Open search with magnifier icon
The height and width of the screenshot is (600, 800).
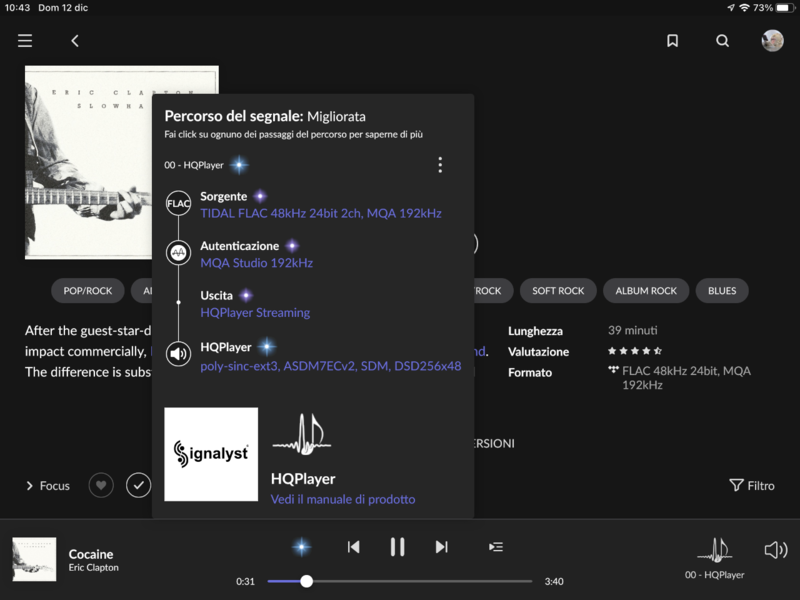[x=722, y=41]
